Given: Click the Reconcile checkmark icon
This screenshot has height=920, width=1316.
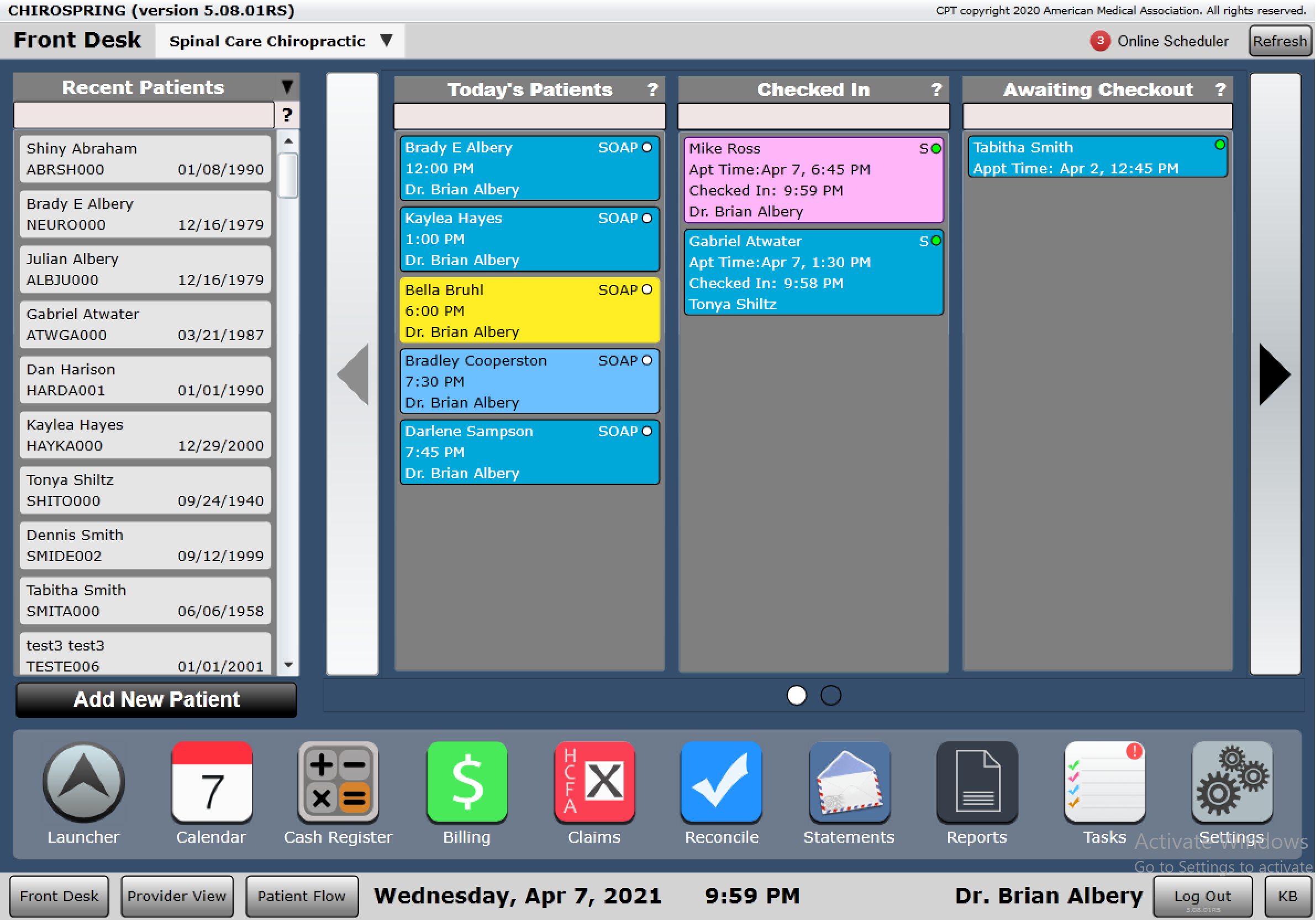Looking at the screenshot, I should pos(721,782).
